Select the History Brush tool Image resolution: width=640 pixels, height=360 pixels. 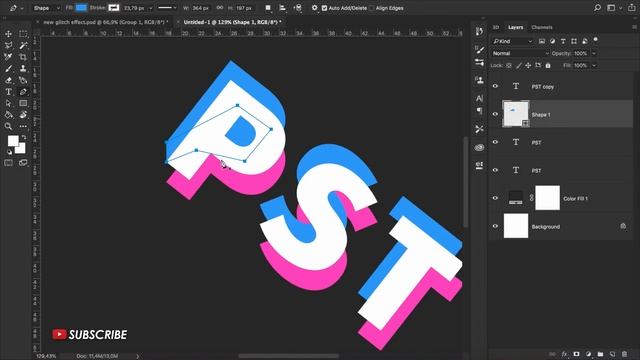23,80
